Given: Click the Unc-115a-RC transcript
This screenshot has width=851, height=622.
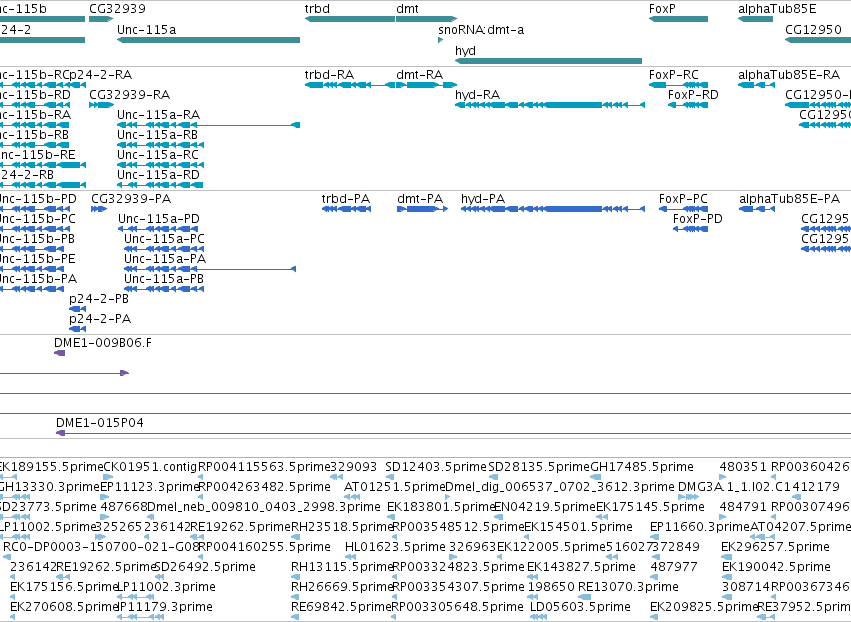Looking at the screenshot, I should pos(161,165).
